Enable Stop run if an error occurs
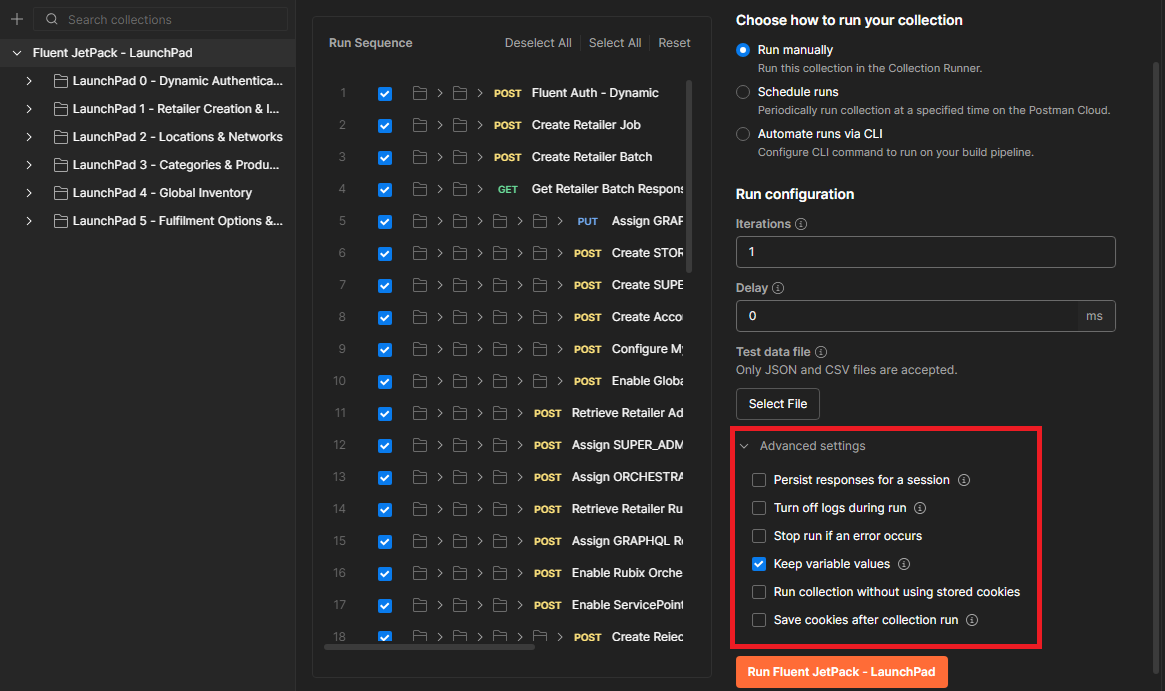The width and height of the screenshot is (1165, 691). click(759, 536)
